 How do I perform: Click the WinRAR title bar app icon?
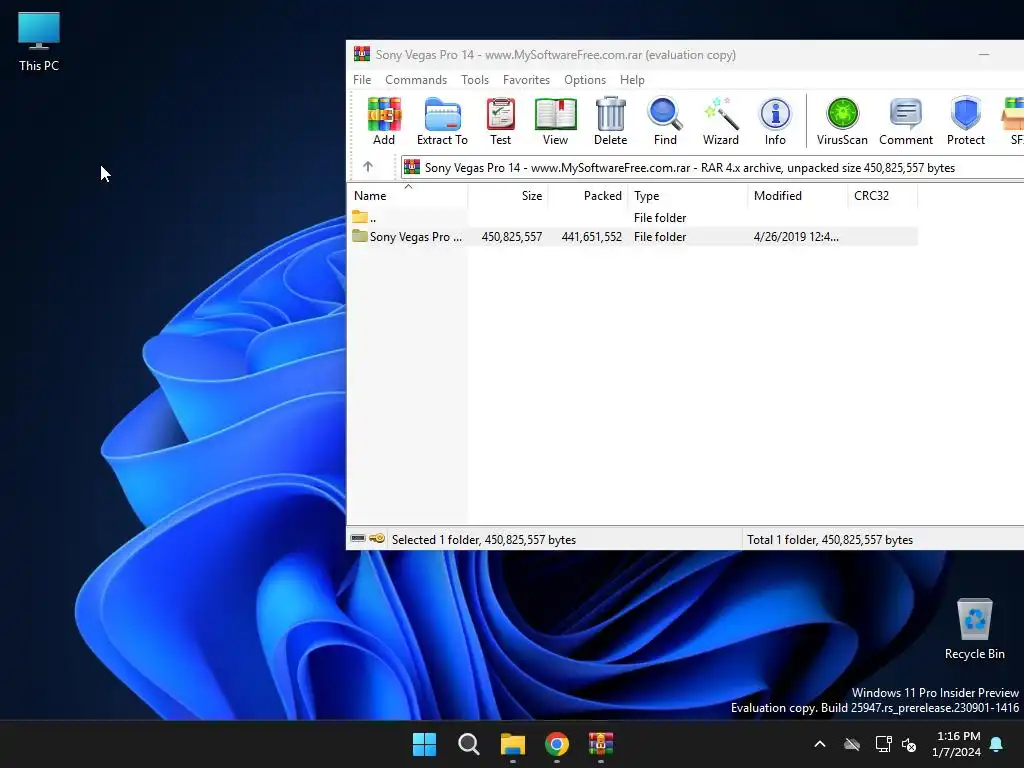pos(361,54)
